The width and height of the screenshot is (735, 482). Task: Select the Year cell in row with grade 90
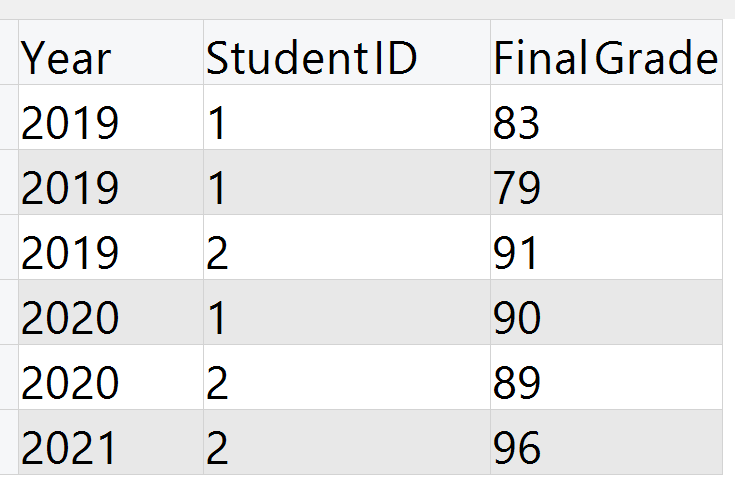[x=111, y=312]
